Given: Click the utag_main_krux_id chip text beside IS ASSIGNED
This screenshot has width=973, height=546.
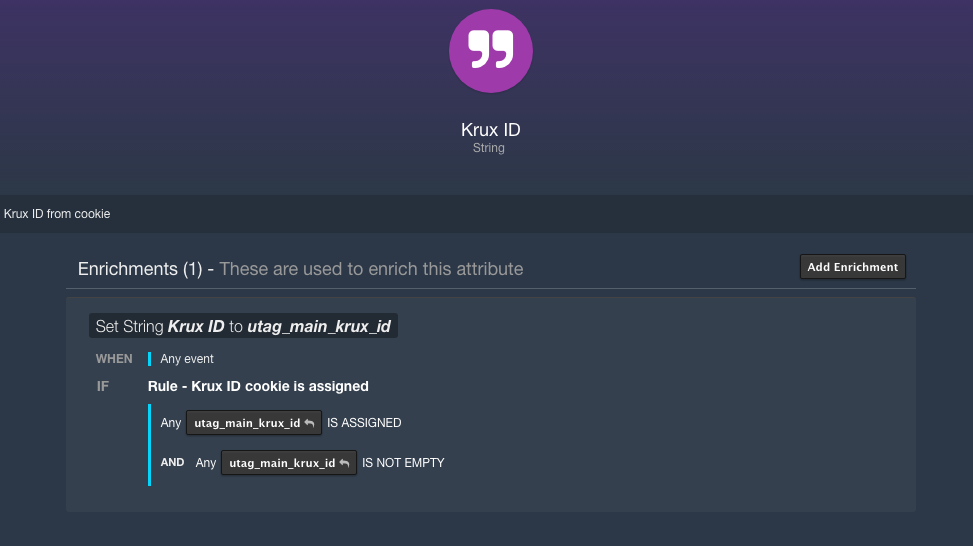Looking at the screenshot, I should pos(247,423).
